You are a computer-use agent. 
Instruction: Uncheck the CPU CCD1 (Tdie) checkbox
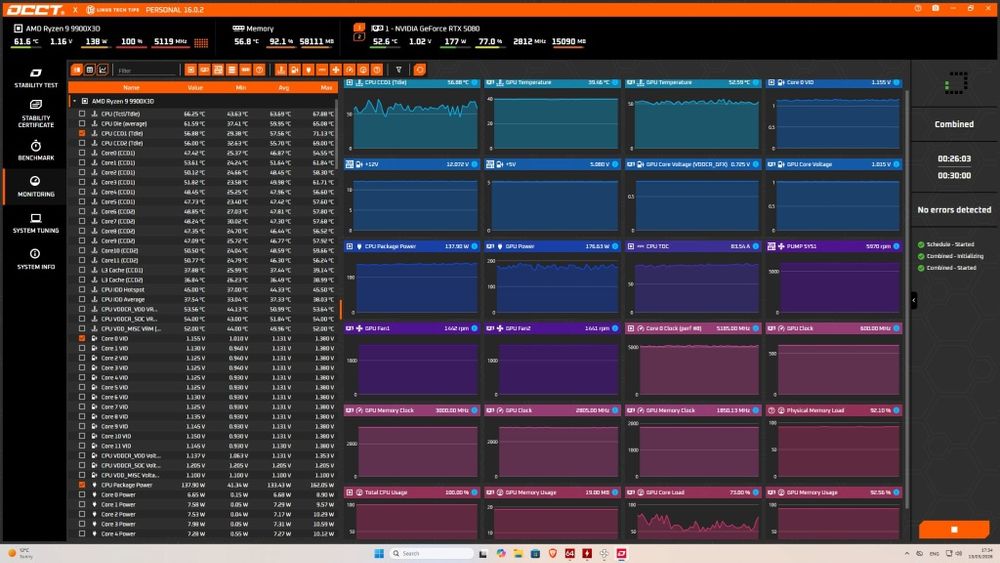(82, 133)
